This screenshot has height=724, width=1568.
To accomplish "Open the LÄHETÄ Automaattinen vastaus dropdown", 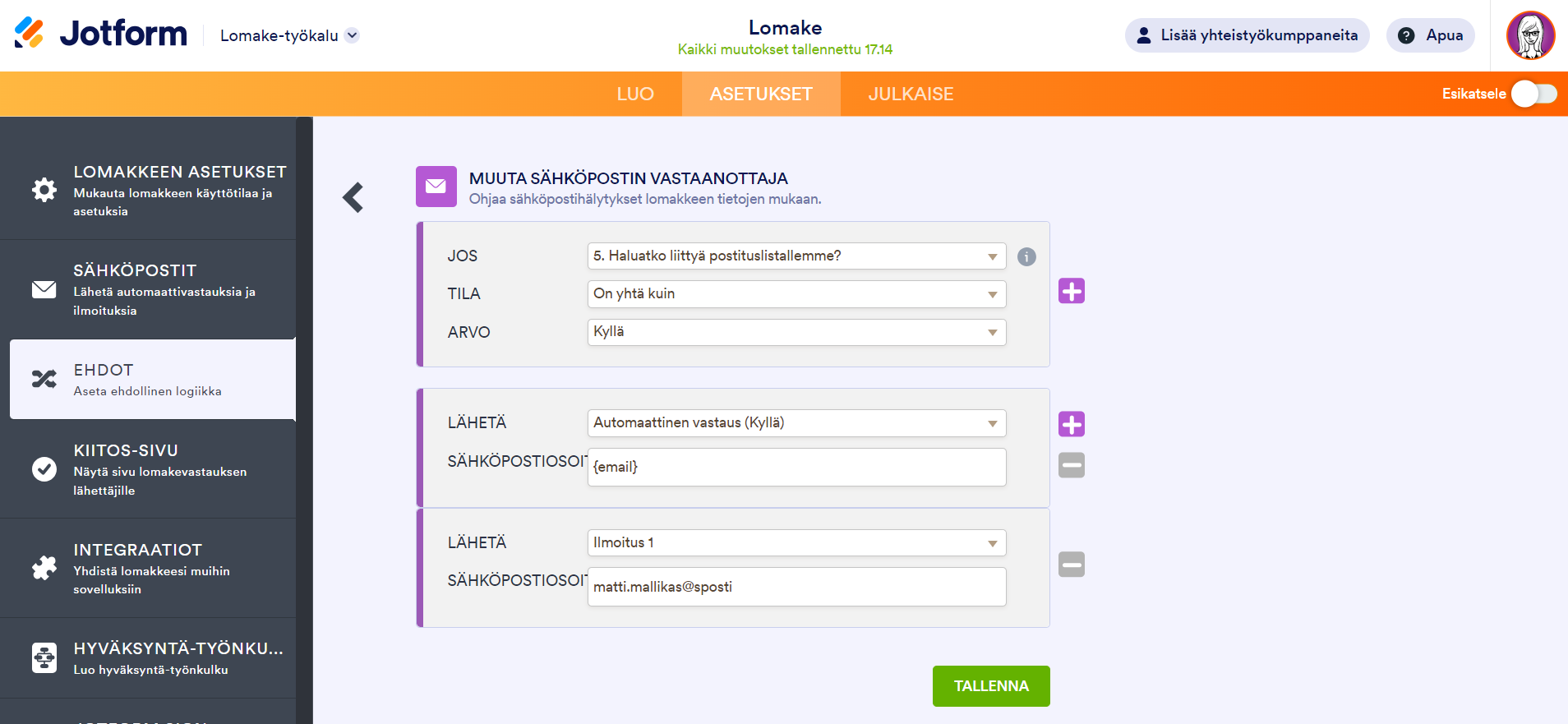I will [796, 422].
